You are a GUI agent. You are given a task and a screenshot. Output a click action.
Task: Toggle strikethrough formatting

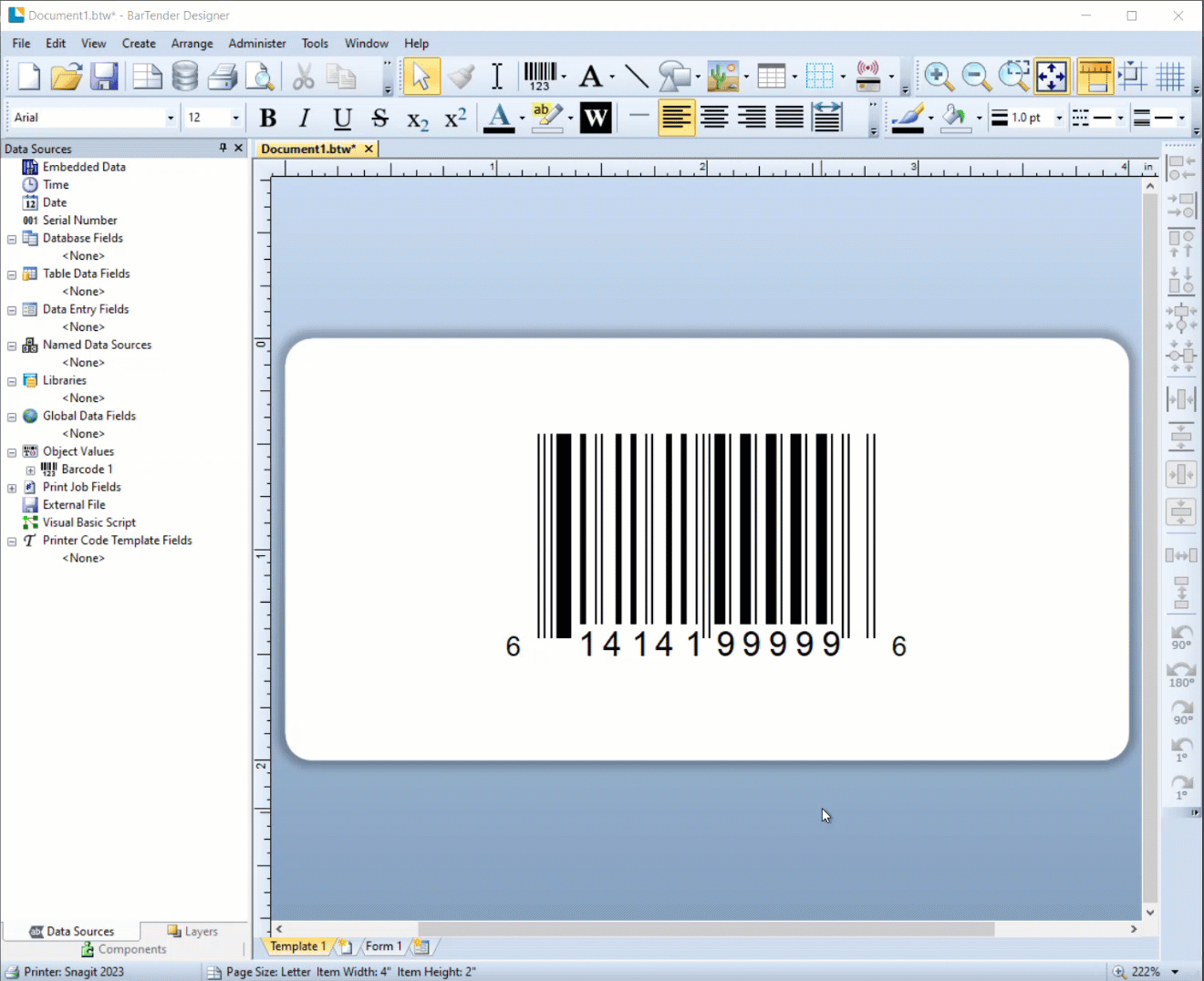coord(380,118)
